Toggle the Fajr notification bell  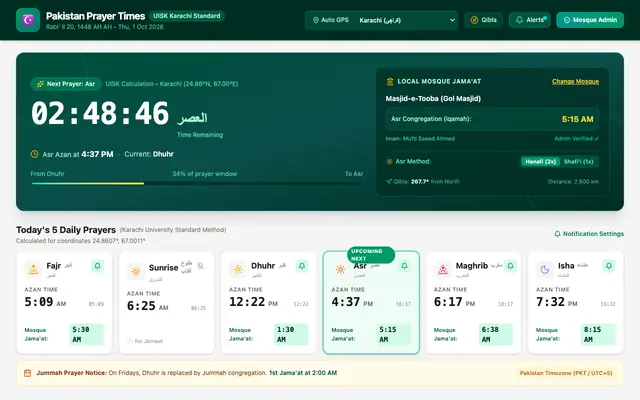click(x=98, y=266)
